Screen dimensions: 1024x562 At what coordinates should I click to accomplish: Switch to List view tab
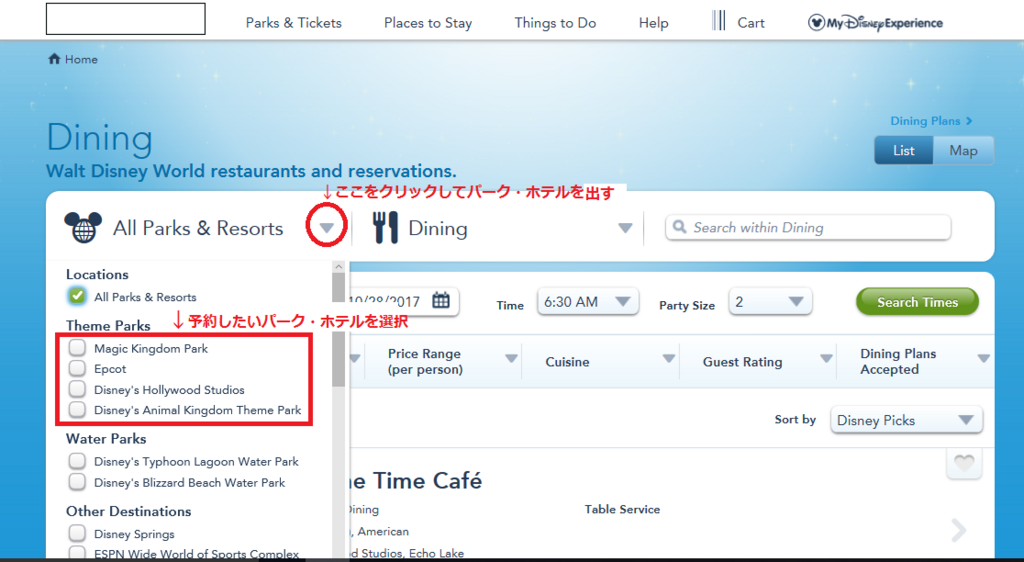[904, 150]
